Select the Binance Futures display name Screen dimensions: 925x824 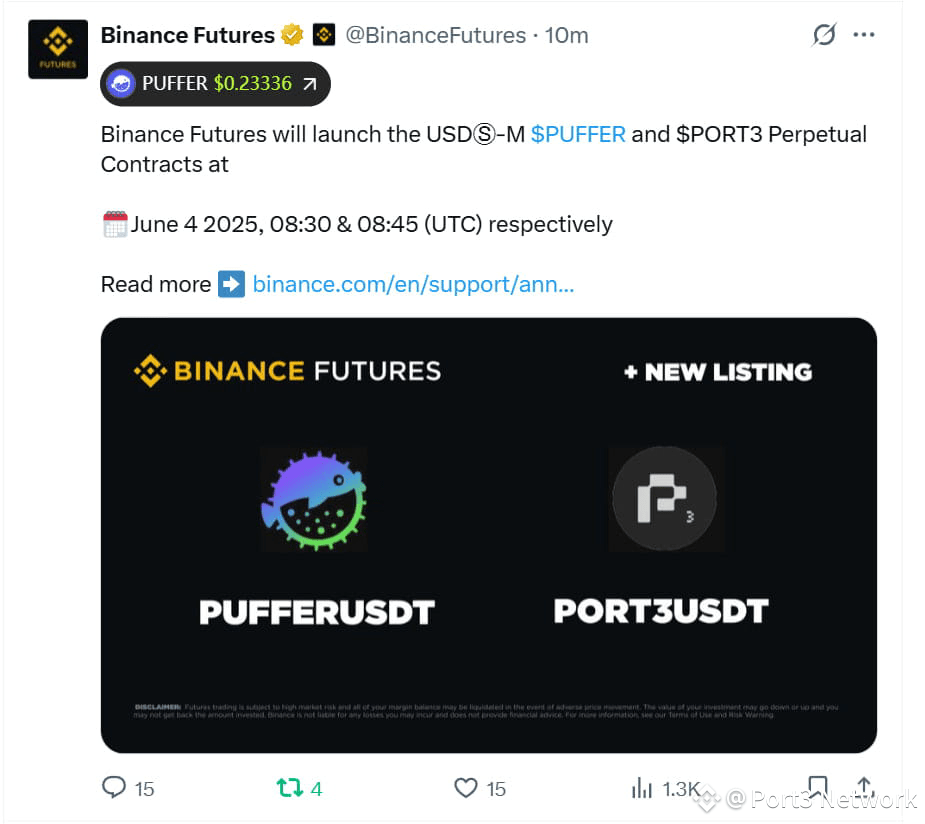click(x=187, y=34)
